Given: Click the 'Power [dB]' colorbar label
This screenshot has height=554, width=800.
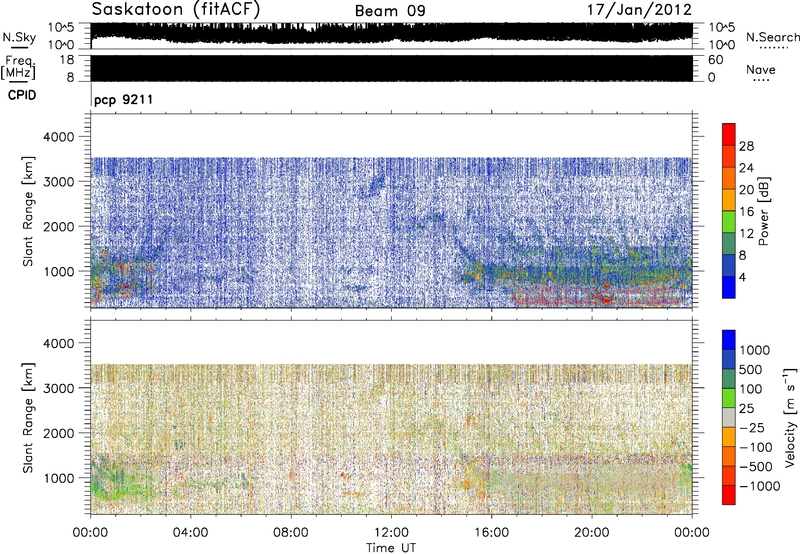Looking at the screenshot, I should 763,211.
